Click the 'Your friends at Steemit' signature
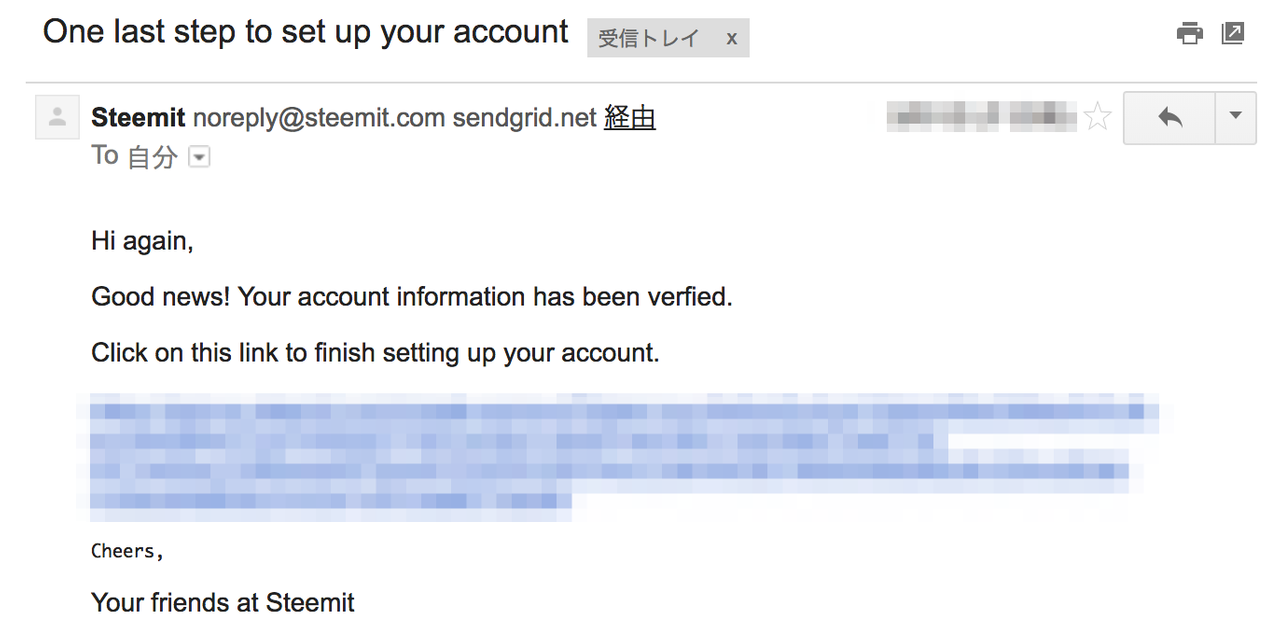 [x=222, y=602]
